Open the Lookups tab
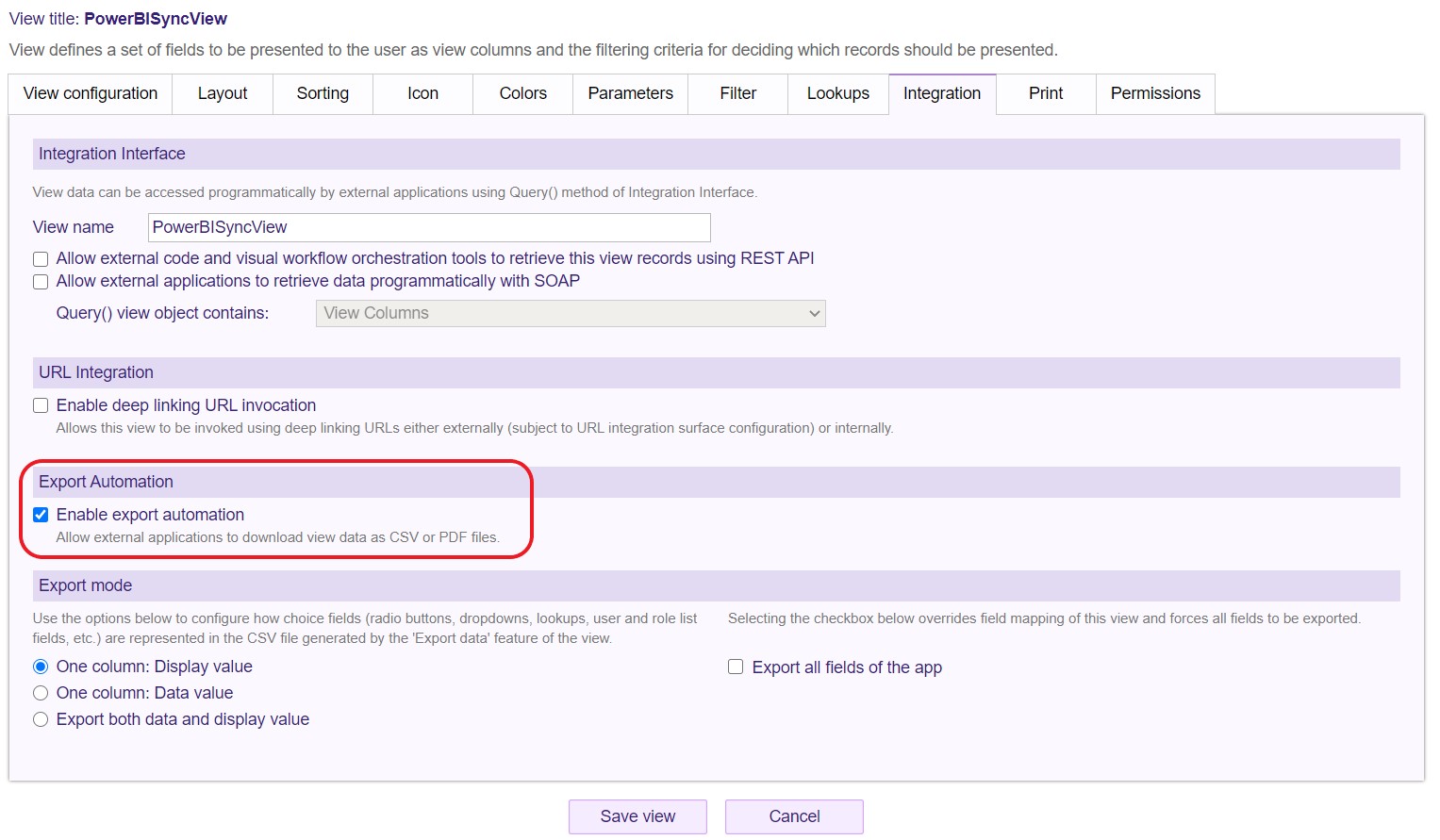Screen dimensions: 1440x840 [x=837, y=94]
